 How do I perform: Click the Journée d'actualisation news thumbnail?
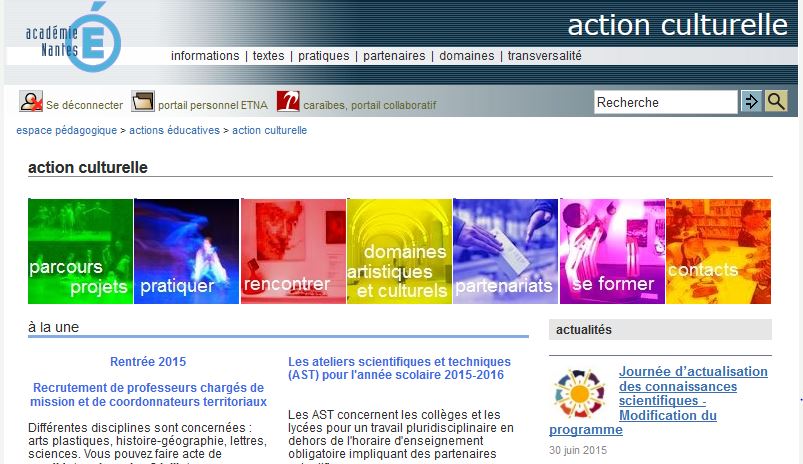(x=580, y=393)
